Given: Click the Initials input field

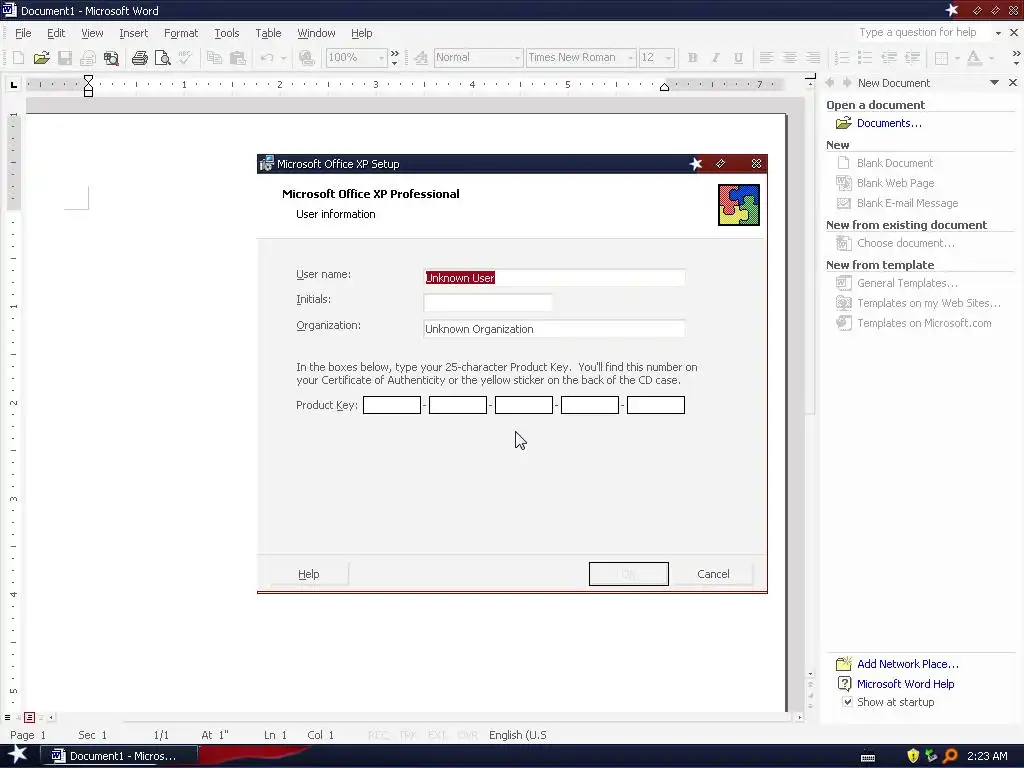Looking at the screenshot, I should point(488,303).
